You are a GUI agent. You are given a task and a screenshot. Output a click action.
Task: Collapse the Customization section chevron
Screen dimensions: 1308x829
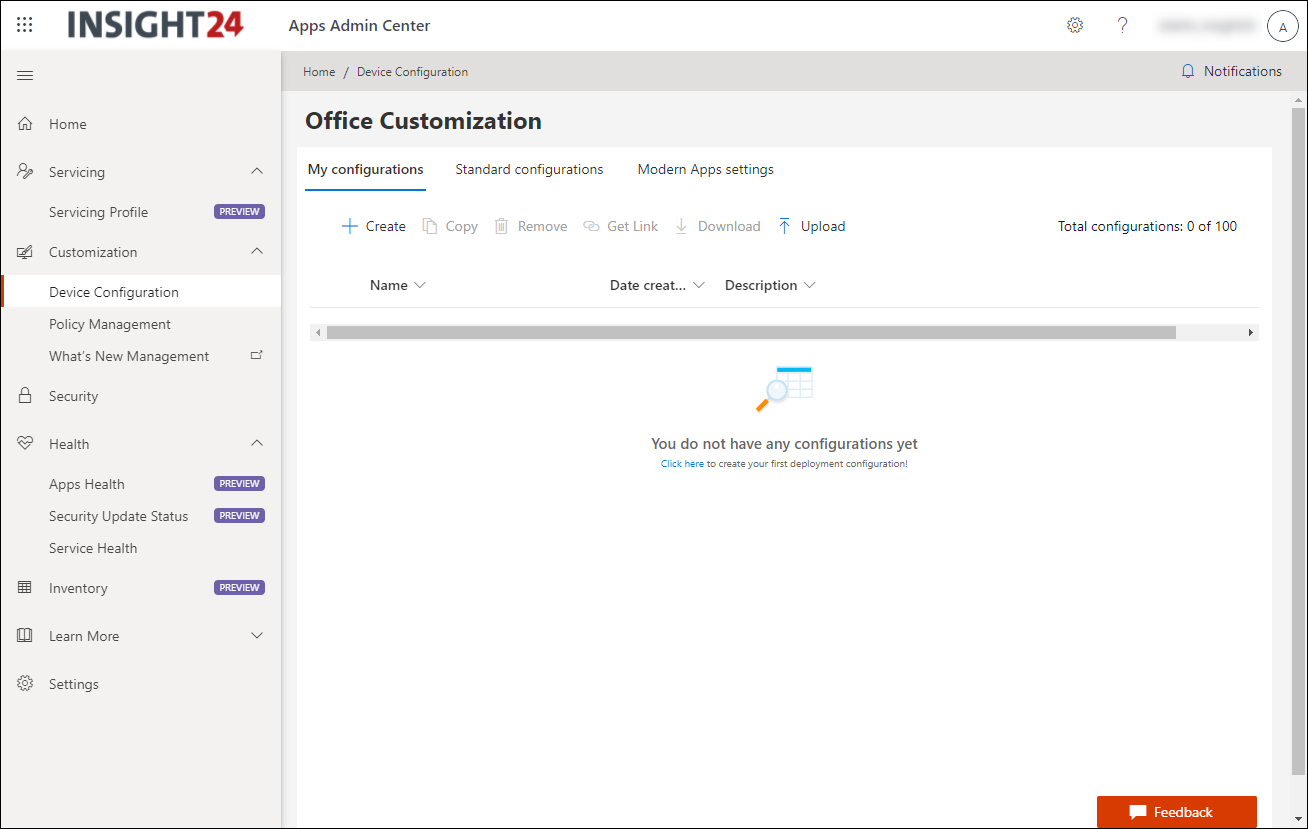(257, 252)
